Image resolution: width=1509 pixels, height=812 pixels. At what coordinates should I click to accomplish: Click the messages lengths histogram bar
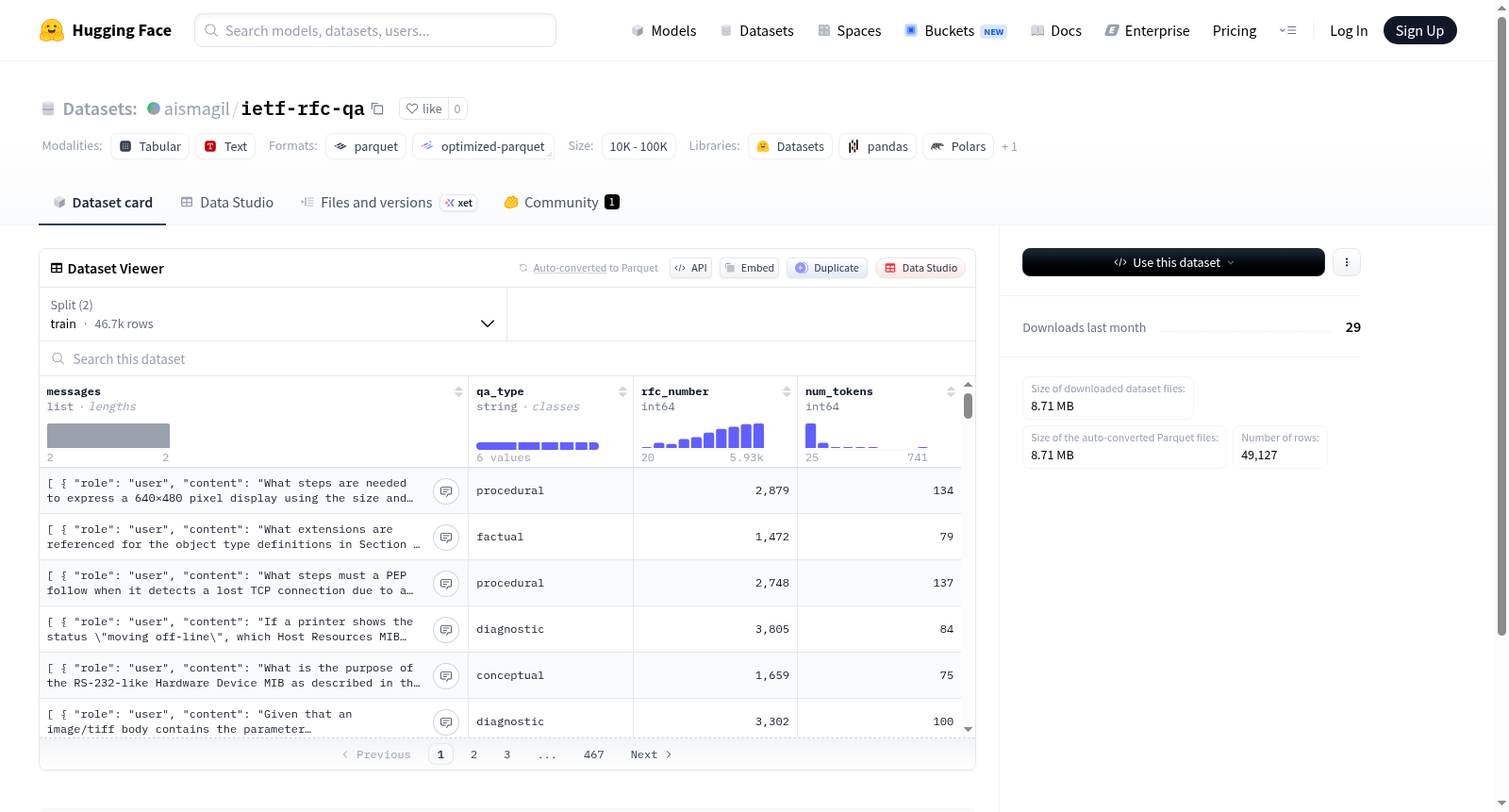click(108, 436)
